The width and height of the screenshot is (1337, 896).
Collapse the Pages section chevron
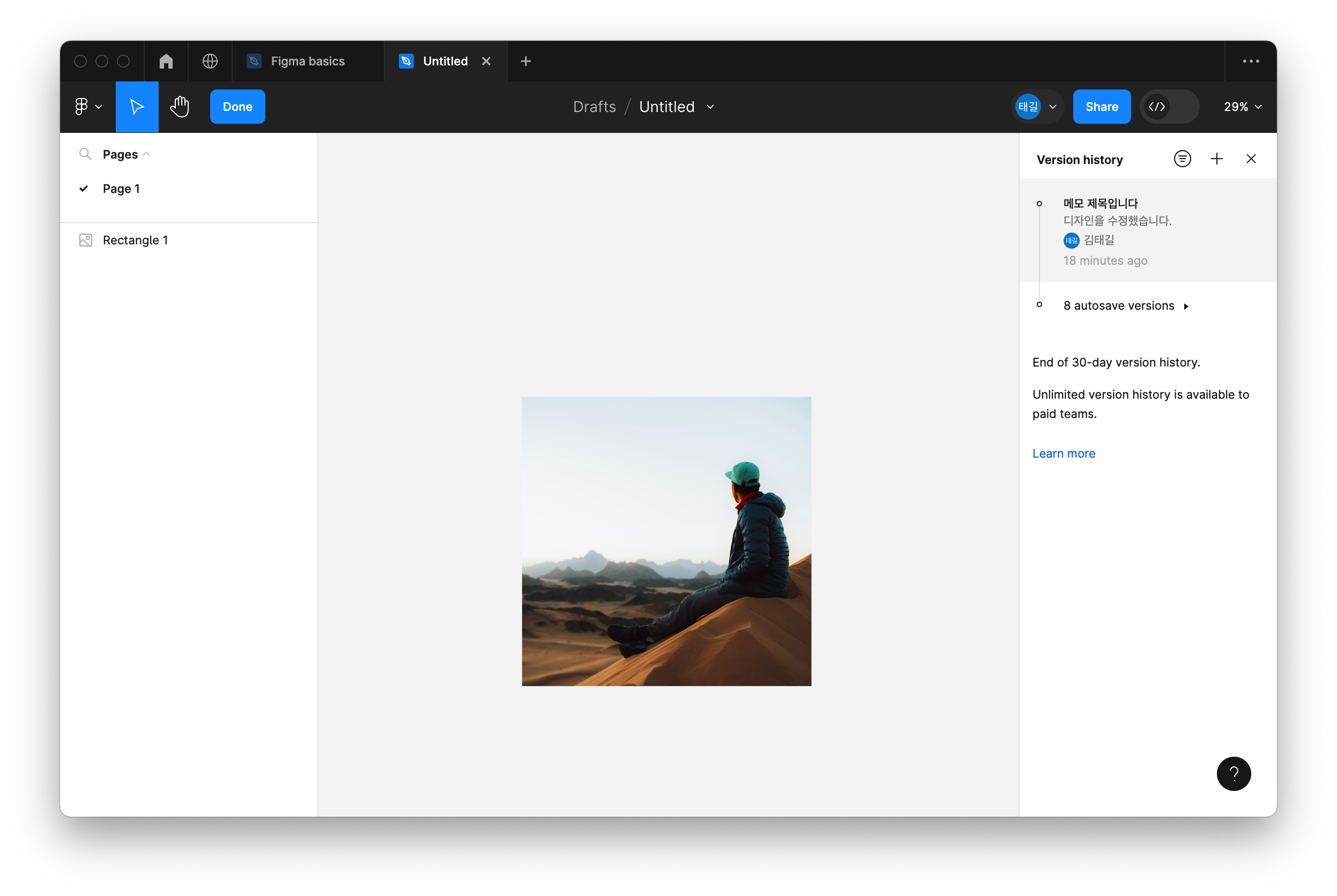pyautogui.click(x=146, y=154)
